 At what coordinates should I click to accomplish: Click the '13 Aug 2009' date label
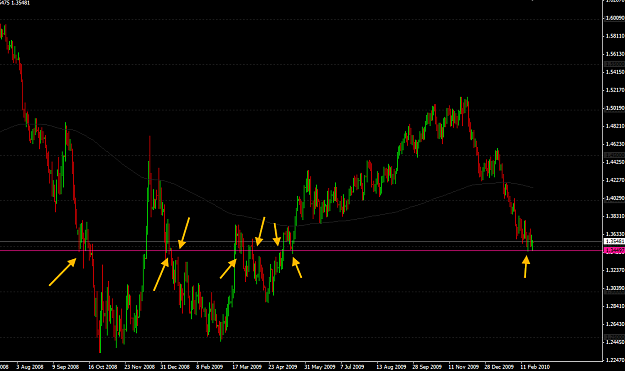point(391,367)
